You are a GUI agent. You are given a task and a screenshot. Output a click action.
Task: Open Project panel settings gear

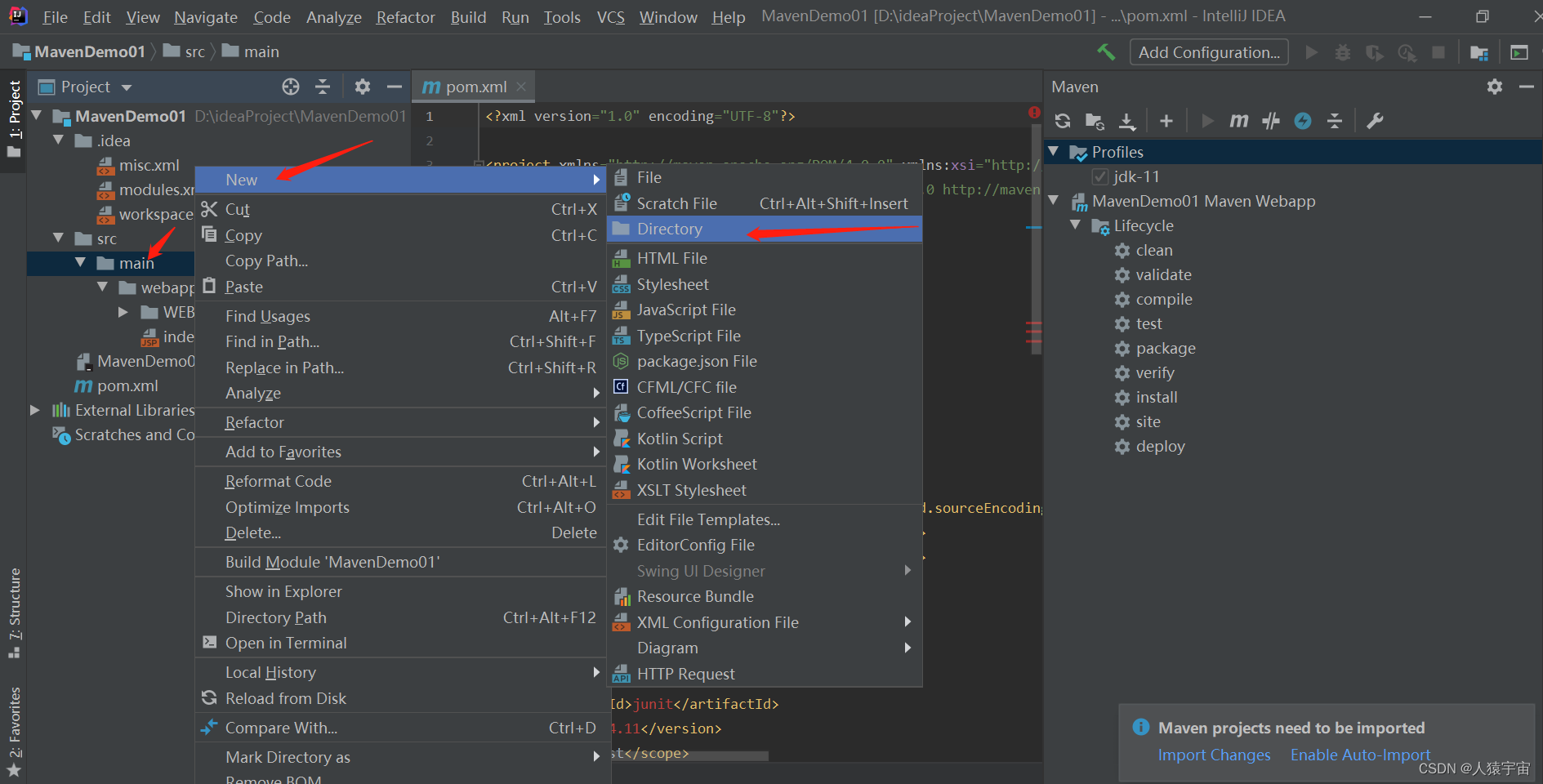point(363,87)
